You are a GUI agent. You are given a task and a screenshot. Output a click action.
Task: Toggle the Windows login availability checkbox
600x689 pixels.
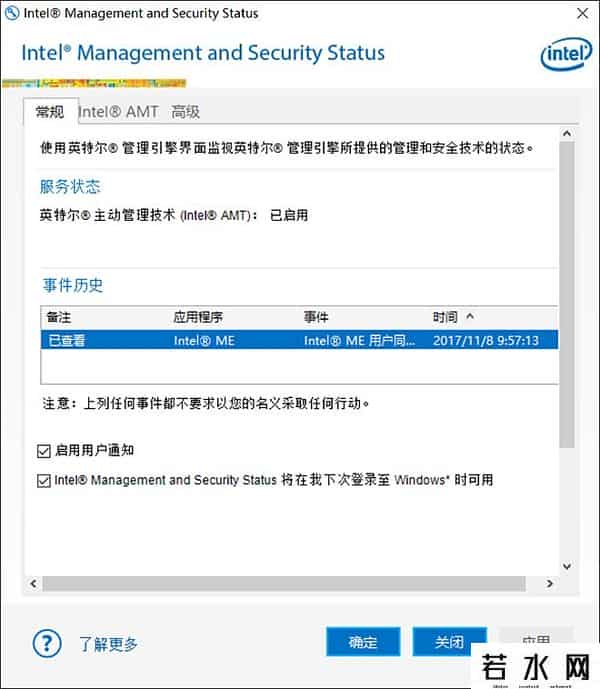coord(43,481)
